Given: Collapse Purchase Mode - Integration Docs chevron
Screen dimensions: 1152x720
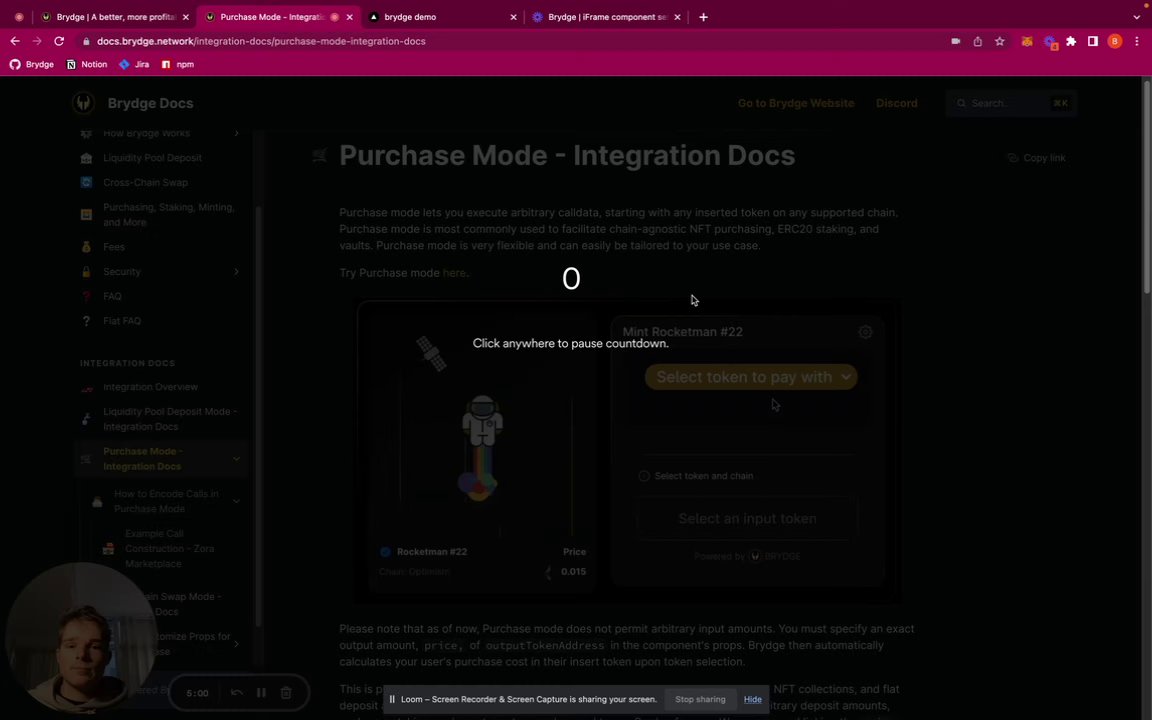Looking at the screenshot, I should tap(236, 459).
